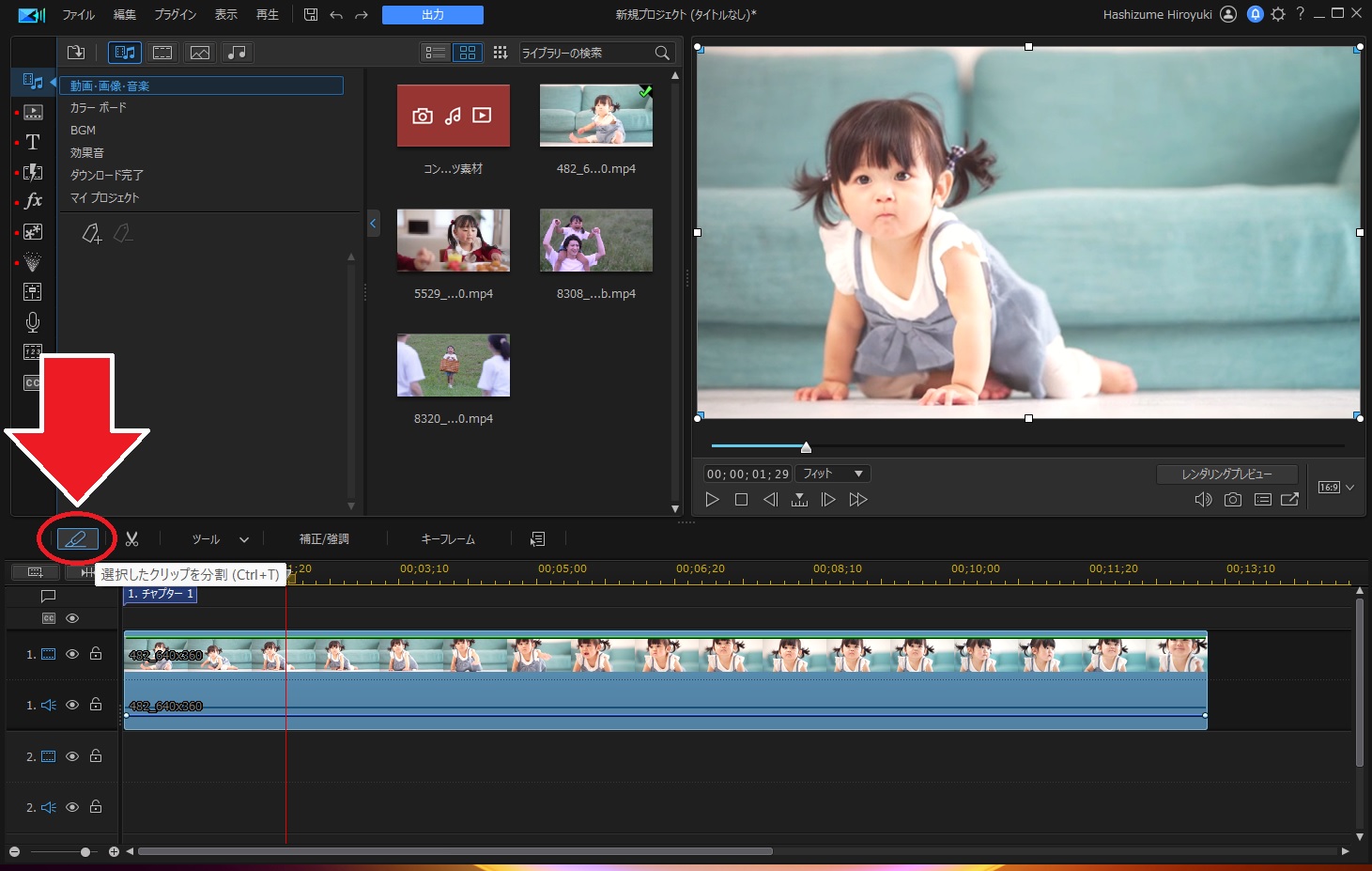1372x871 pixels.
Task: Stop the preview playback
Action: [x=741, y=500]
